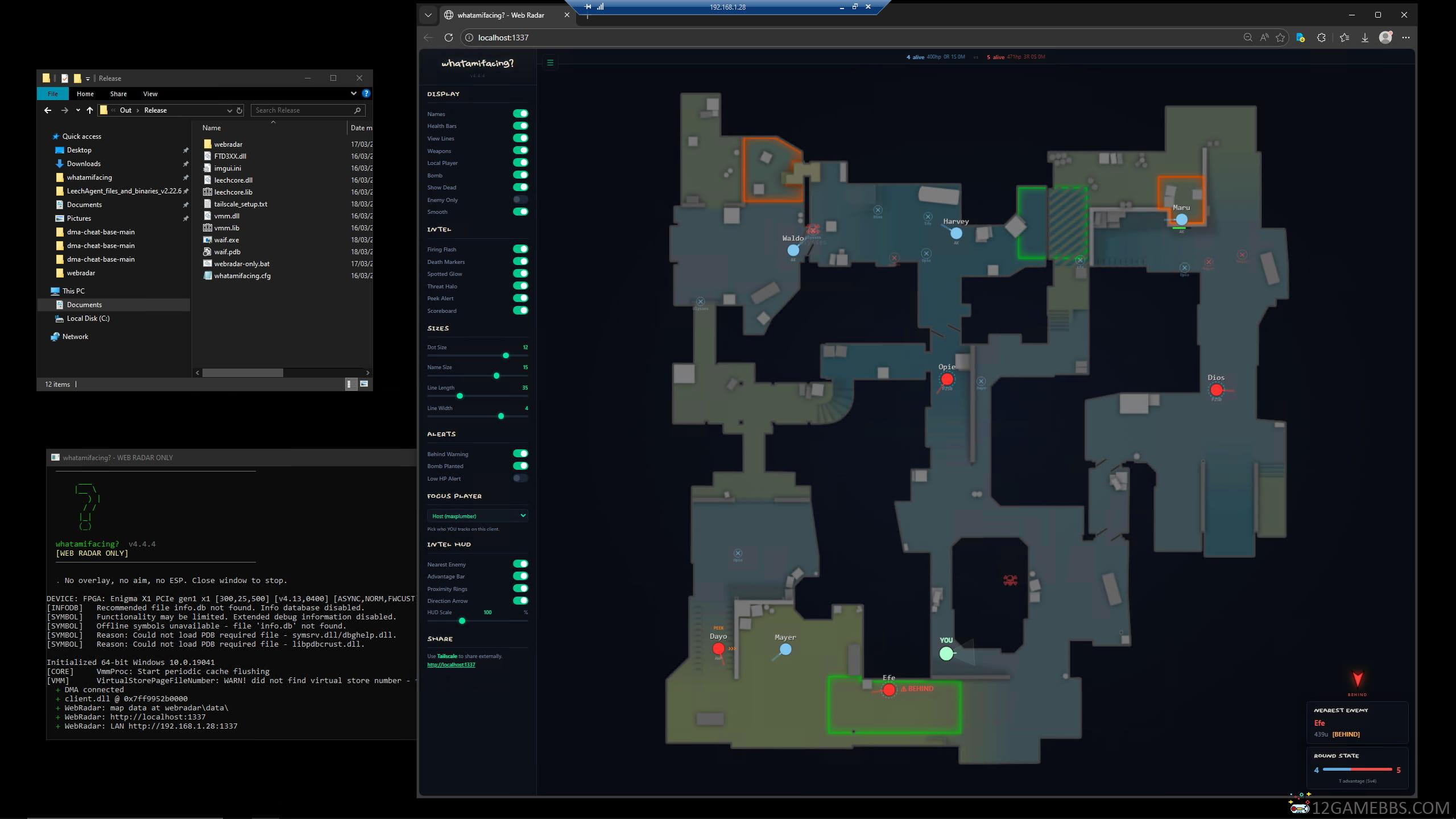Toggle the Death Markers switch

(x=520, y=262)
